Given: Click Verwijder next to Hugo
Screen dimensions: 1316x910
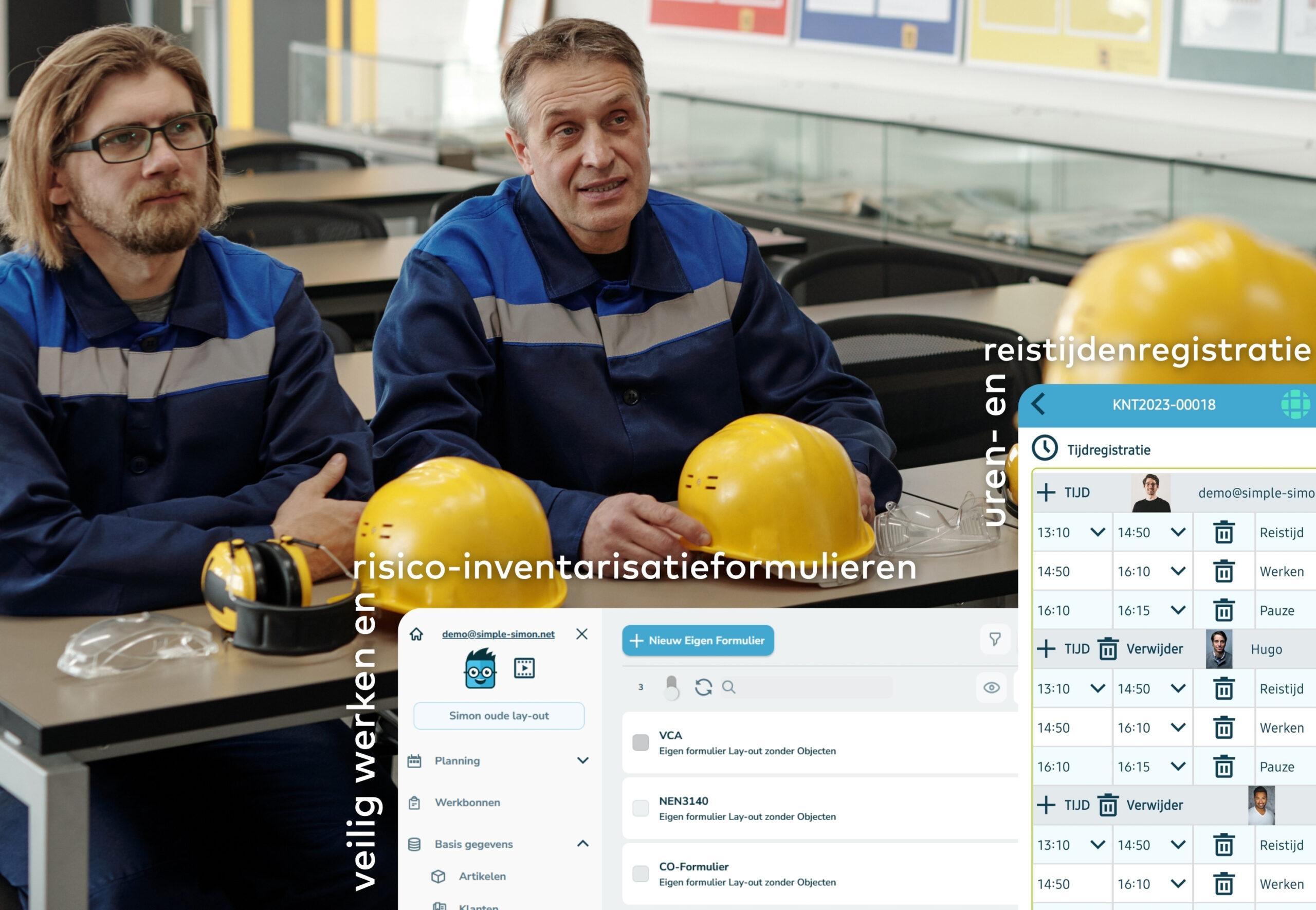Looking at the screenshot, I should pyautogui.click(x=1155, y=649).
